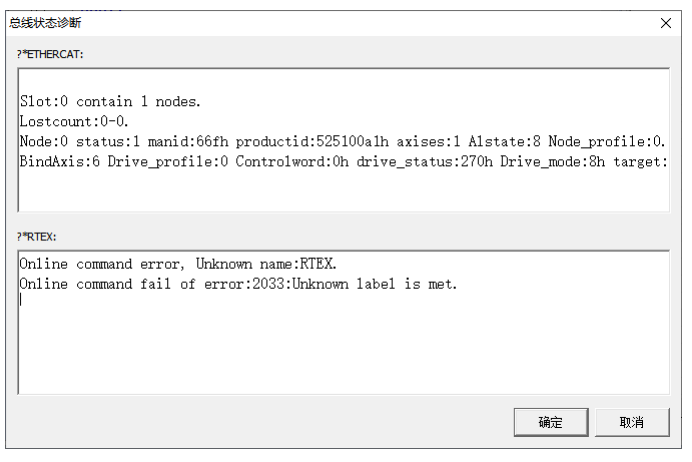Viewport: 692px width, 462px height.
Task: Confirm with the 确定 button
Action: tap(551, 422)
